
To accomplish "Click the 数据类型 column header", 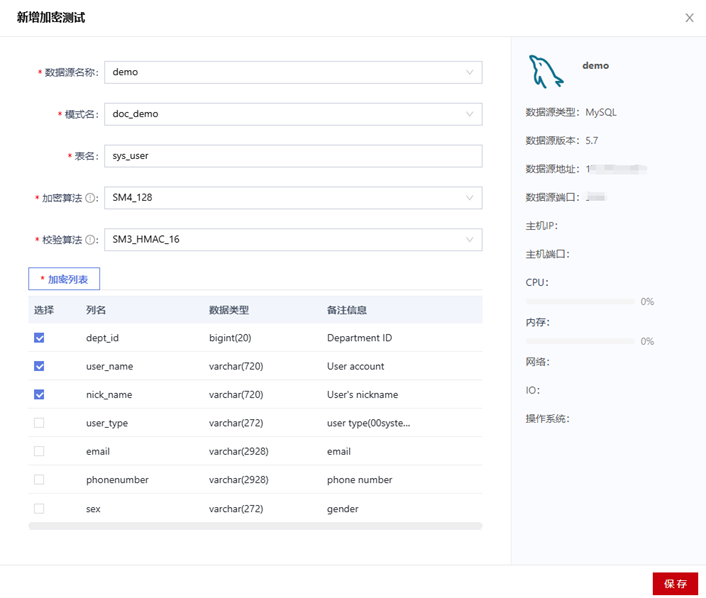I will pyautogui.click(x=229, y=310).
